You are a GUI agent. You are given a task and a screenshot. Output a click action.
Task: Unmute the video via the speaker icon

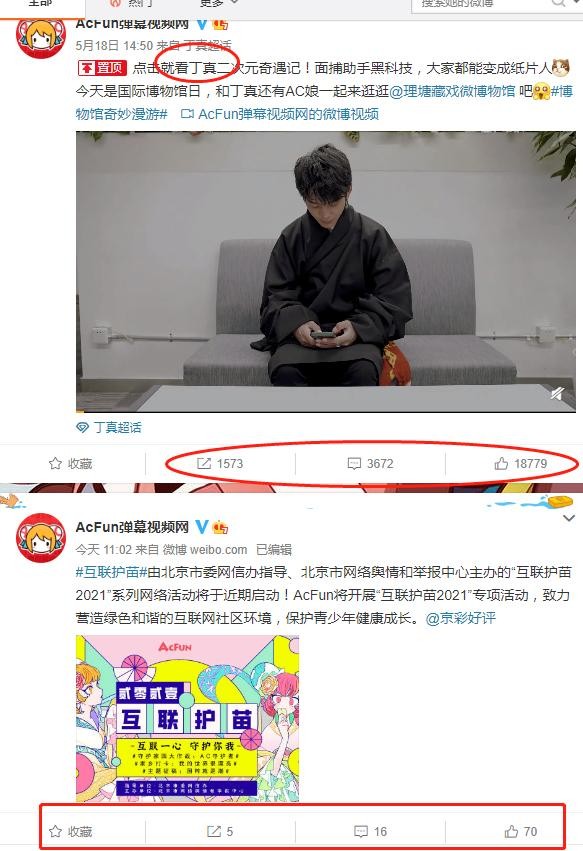(557, 393)
